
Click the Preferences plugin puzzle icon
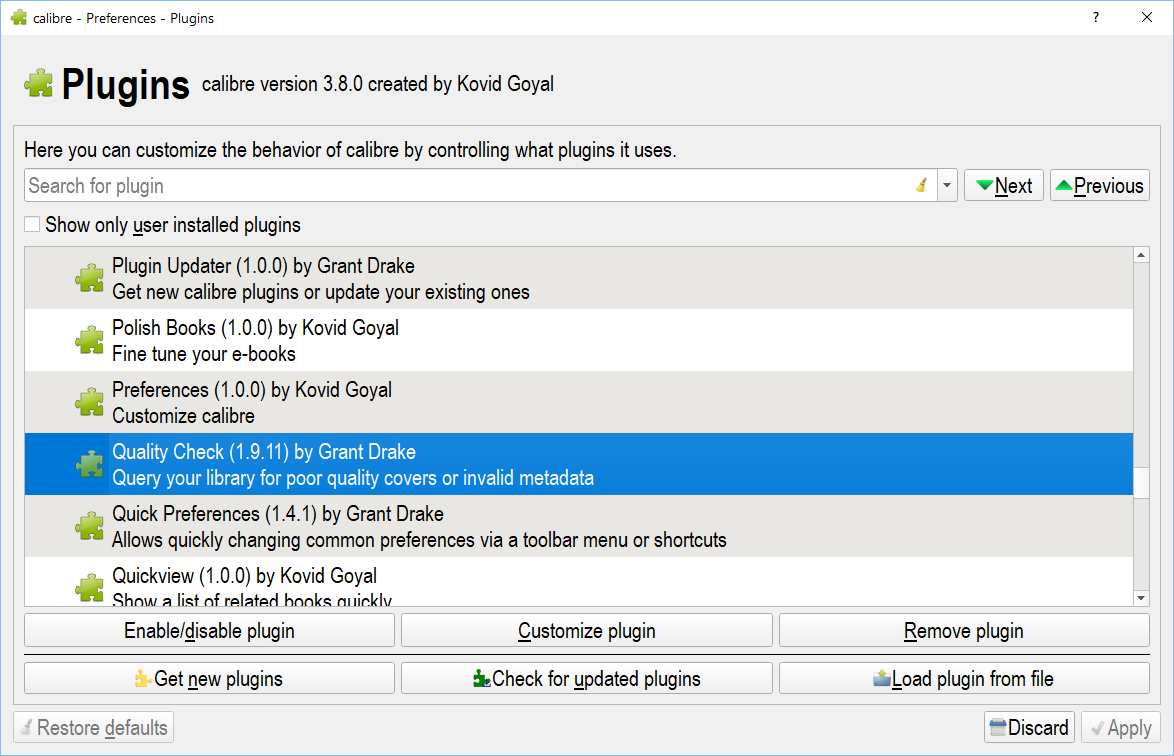click(90, 403)
